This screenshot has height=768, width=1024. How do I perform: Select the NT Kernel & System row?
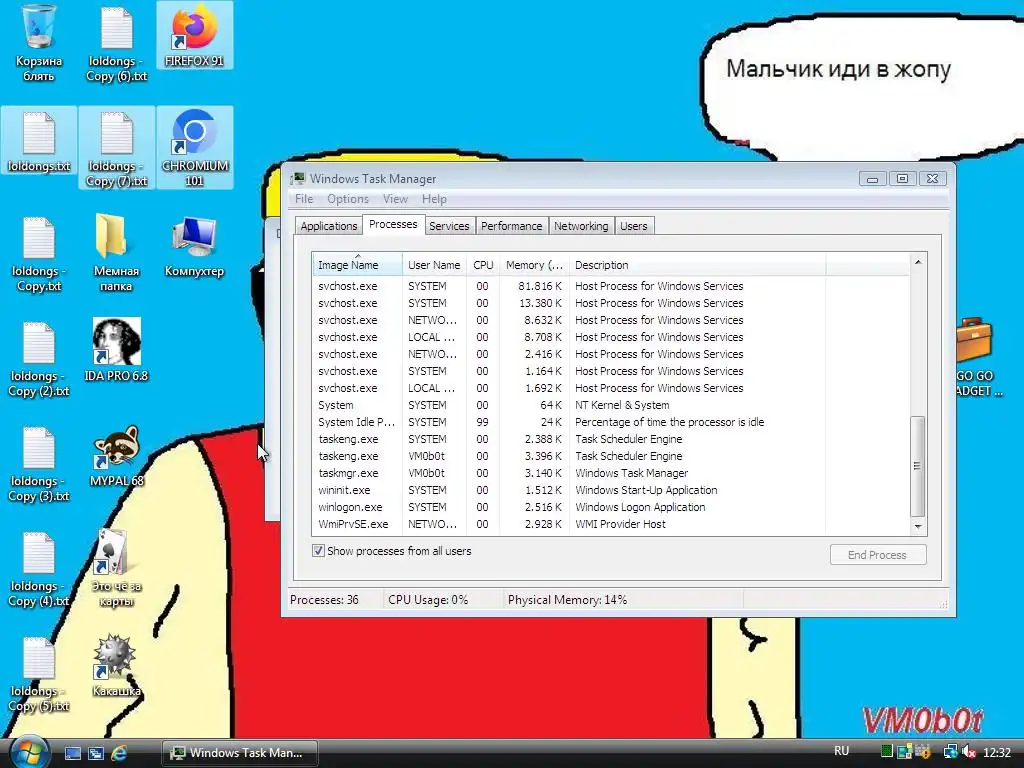coord(611,405)
